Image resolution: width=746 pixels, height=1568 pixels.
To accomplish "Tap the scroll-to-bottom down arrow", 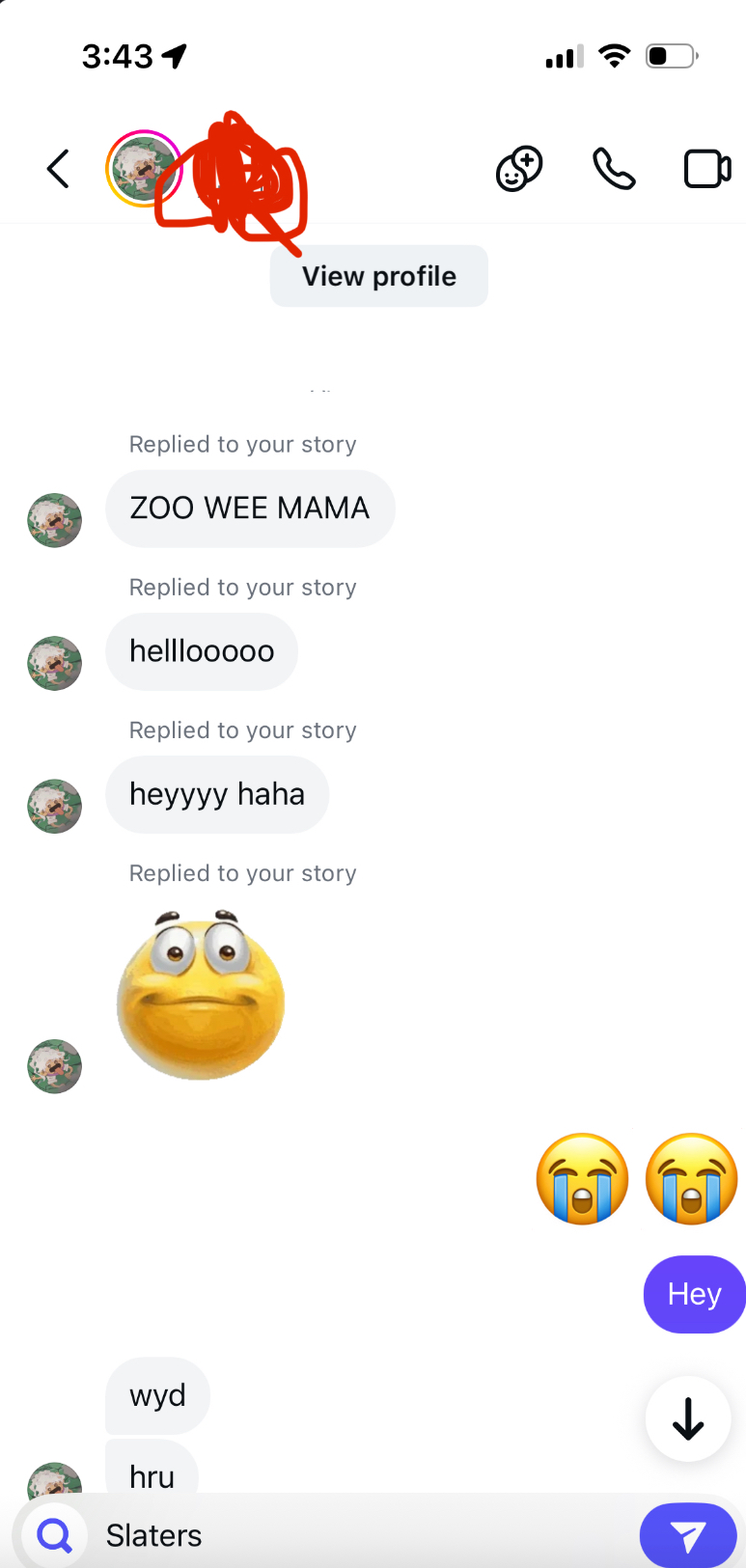I will (688, 1419).
